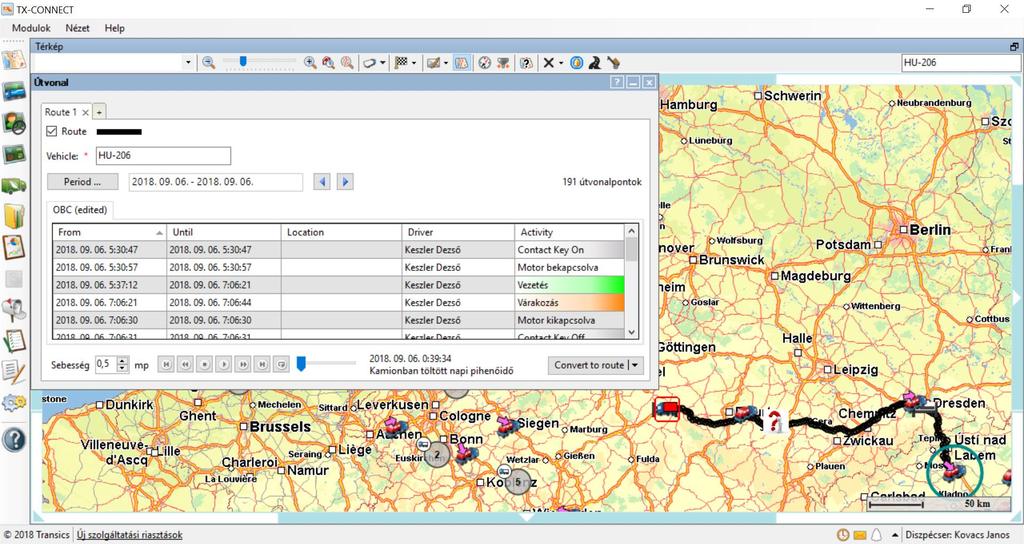Click the alarm clock icon in status bar

click(843, 535)
